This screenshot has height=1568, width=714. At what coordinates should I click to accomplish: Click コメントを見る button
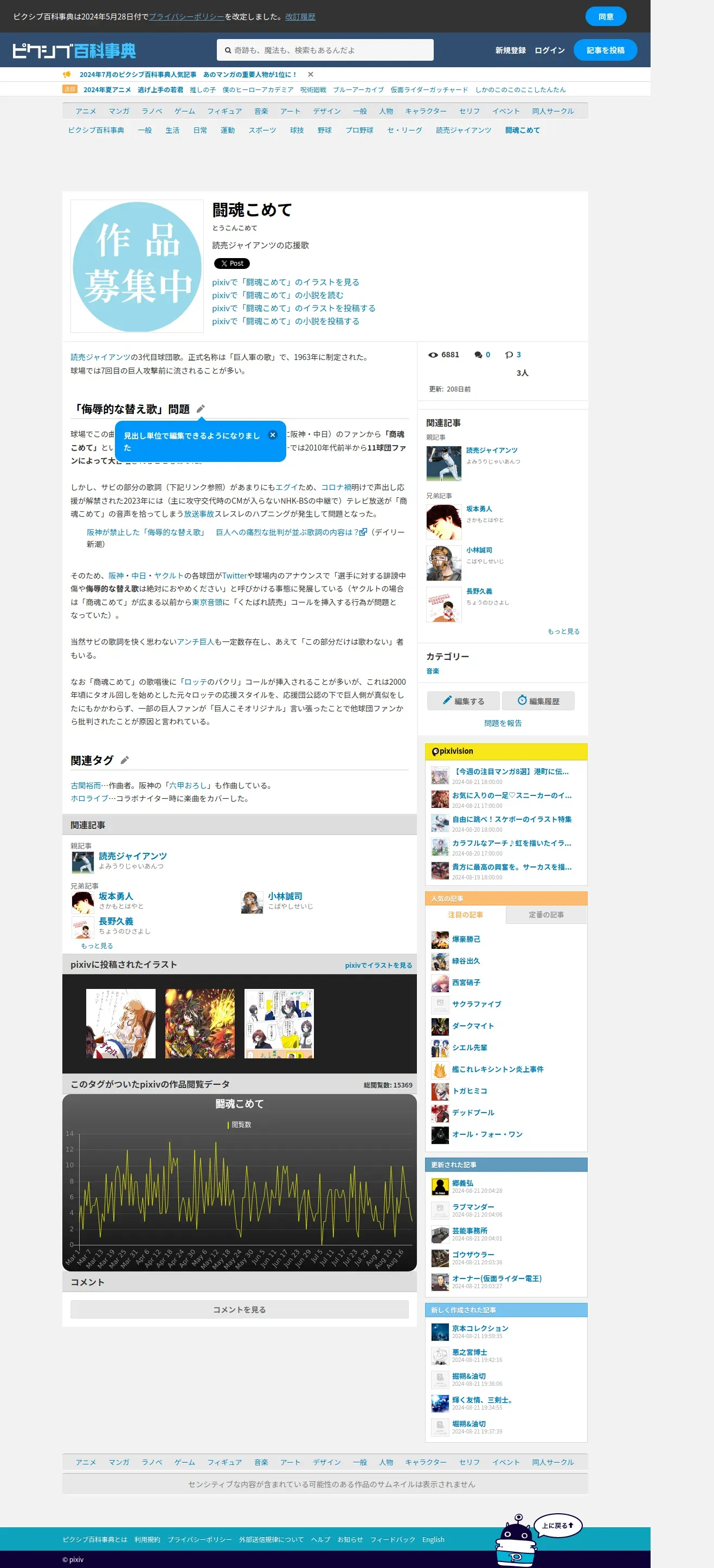click(239, 1309)
